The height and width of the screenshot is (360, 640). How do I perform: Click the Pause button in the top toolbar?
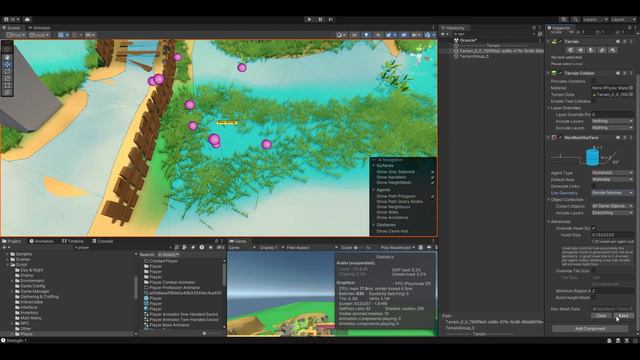[x=320, y=19]
